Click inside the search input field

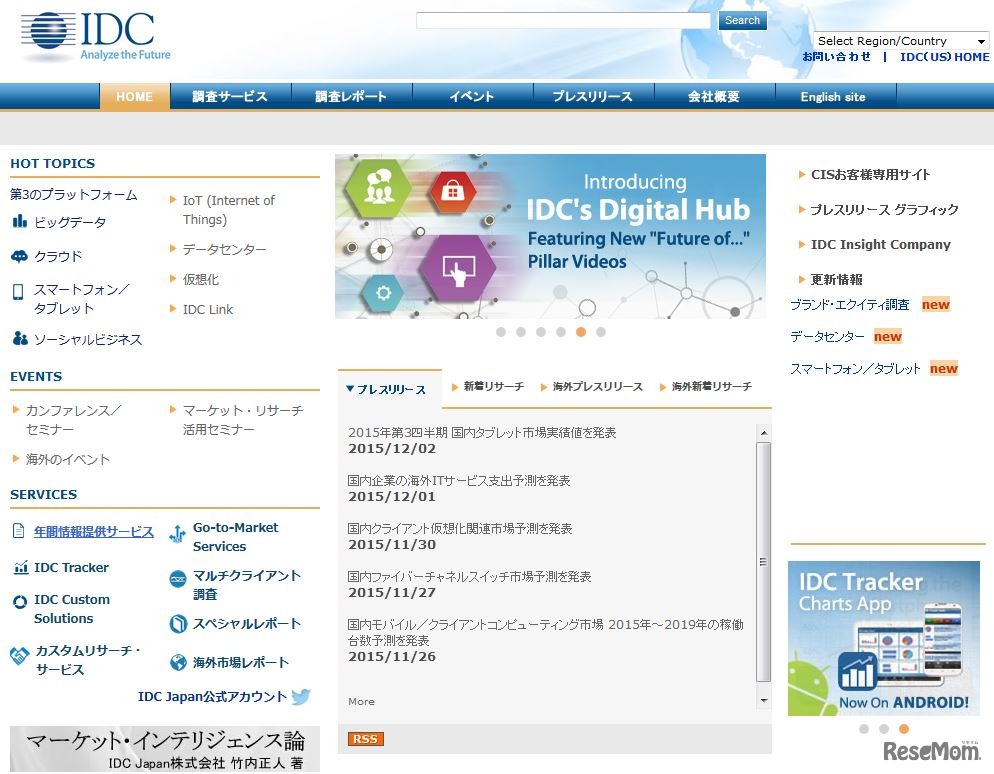[x=562, y=19]
